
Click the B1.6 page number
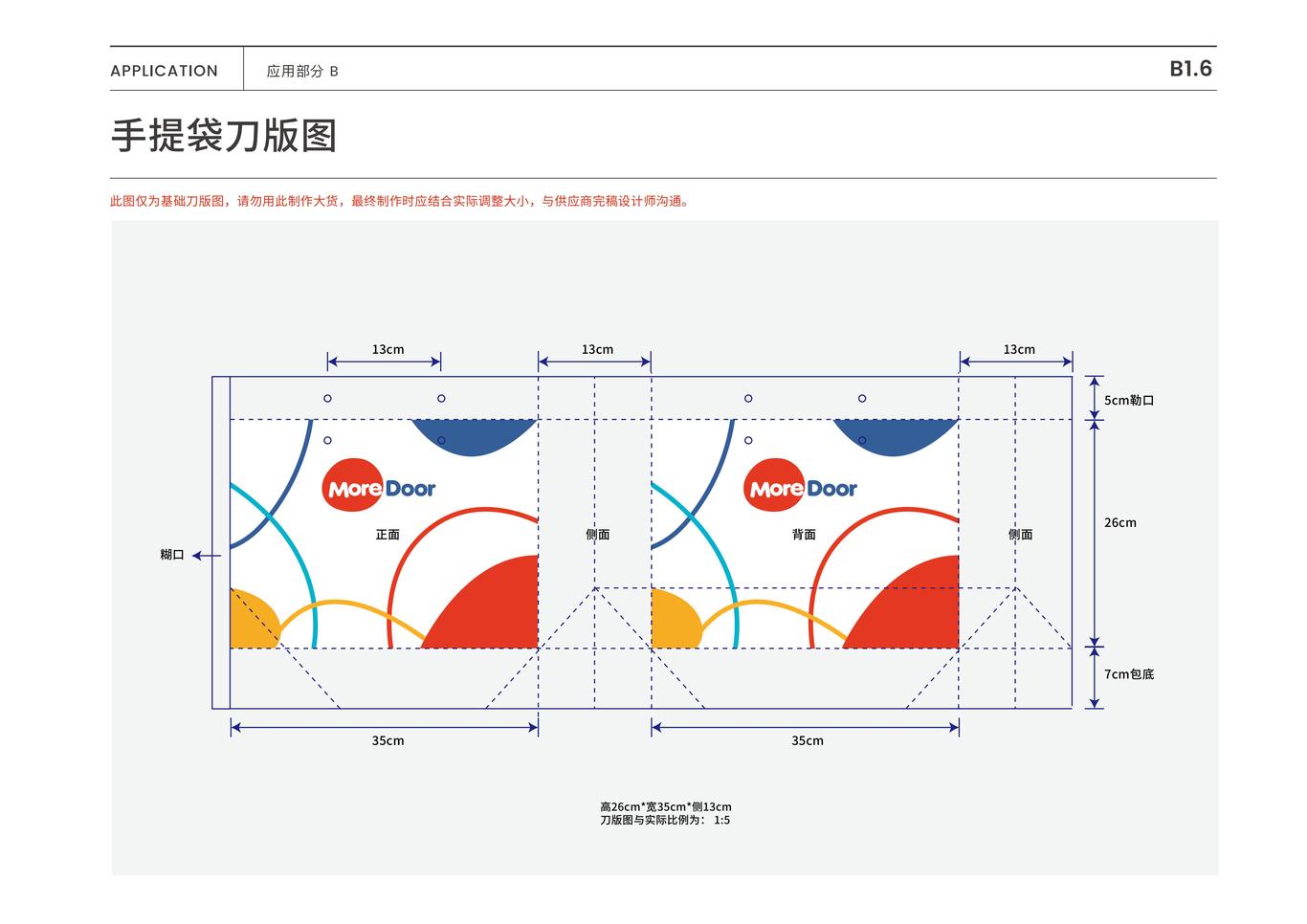[x=1190, y=69]
